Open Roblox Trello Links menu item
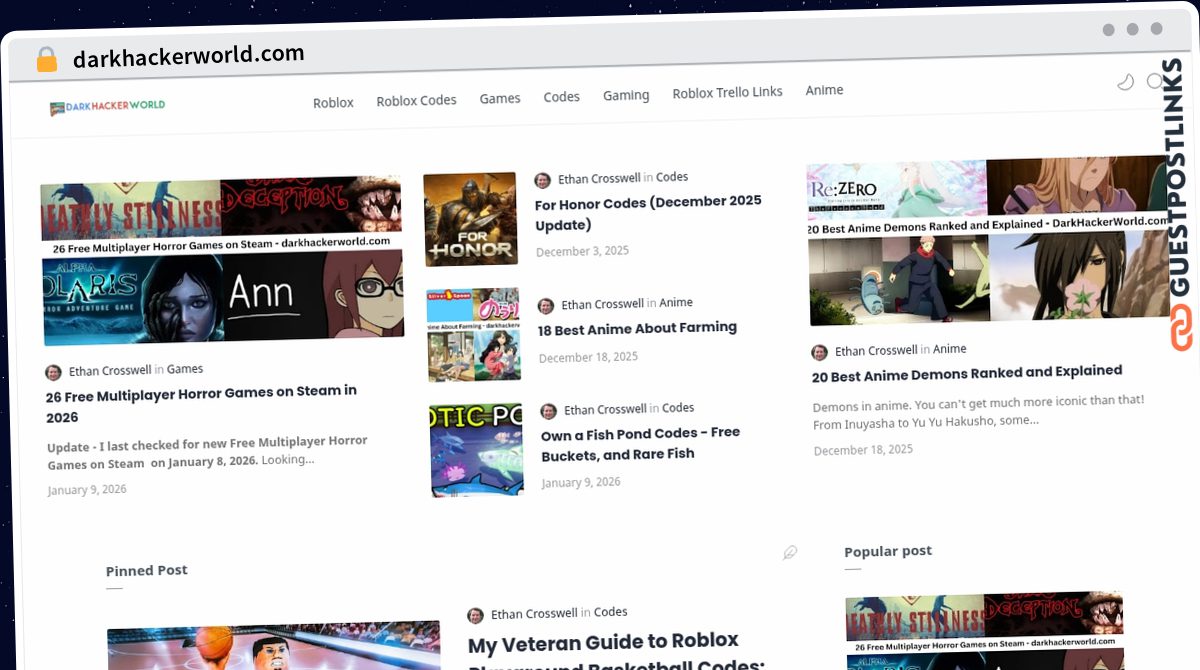Viewport: 1200px width, 670px height. pyautogui.click(x=727, y=92)
